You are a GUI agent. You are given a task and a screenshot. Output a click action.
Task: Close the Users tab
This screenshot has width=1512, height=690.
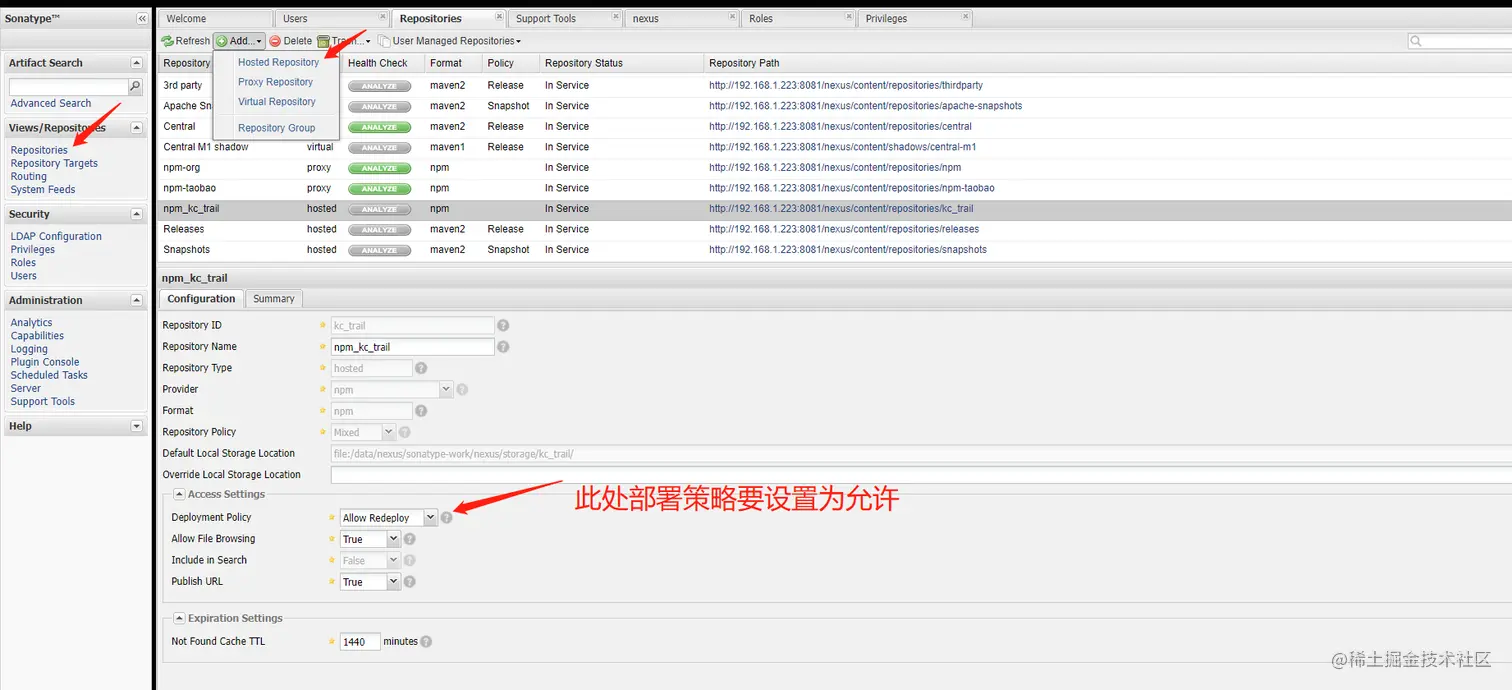point(383,17)
